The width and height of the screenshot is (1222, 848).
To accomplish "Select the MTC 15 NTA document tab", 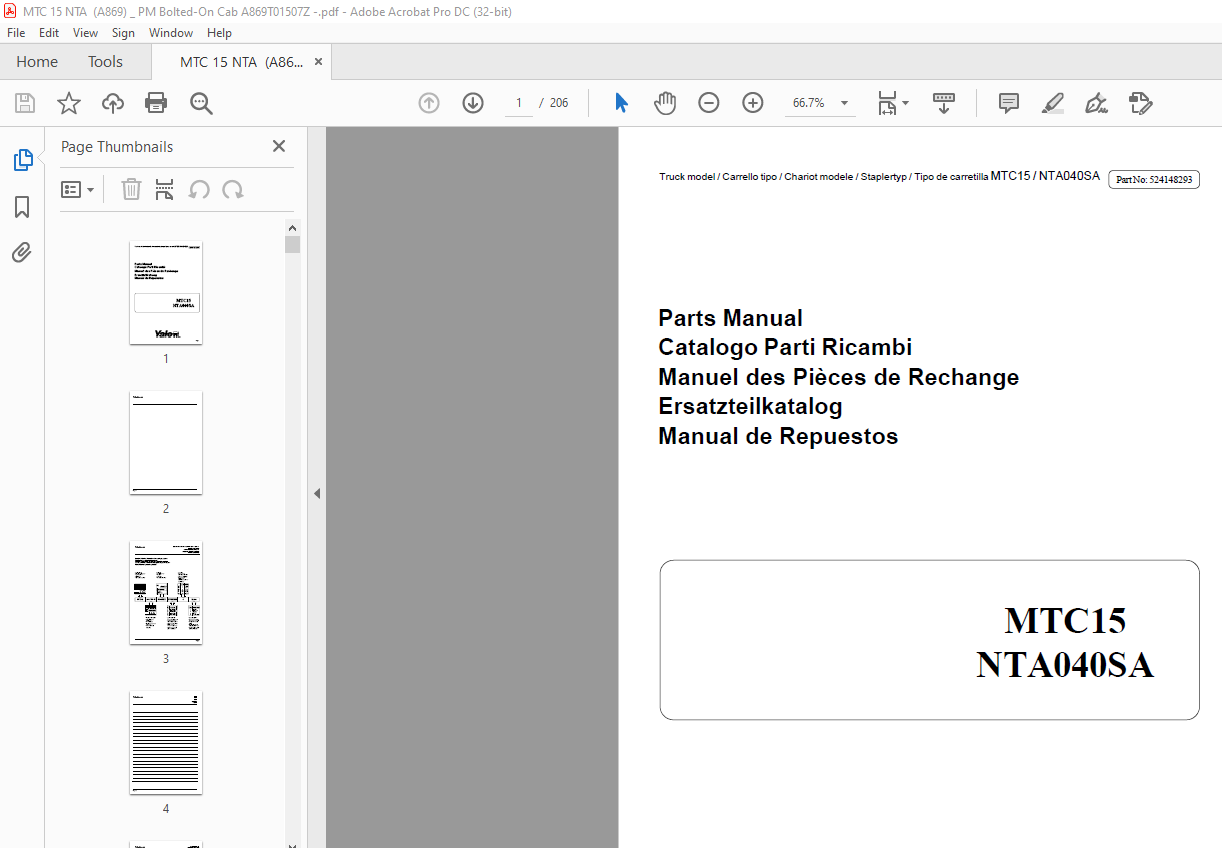I will click(x=241, y=62).
